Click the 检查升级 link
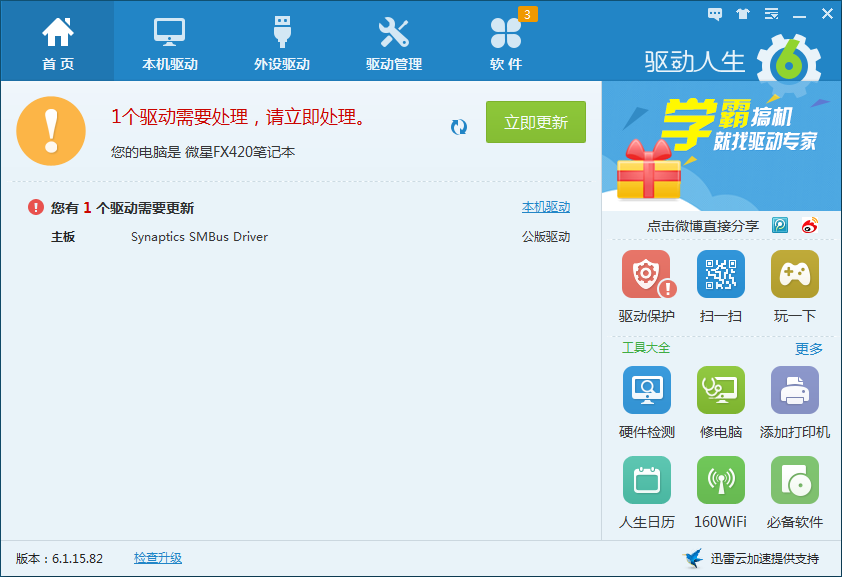This screenshot has height=577, width=842. coord(158,558)
